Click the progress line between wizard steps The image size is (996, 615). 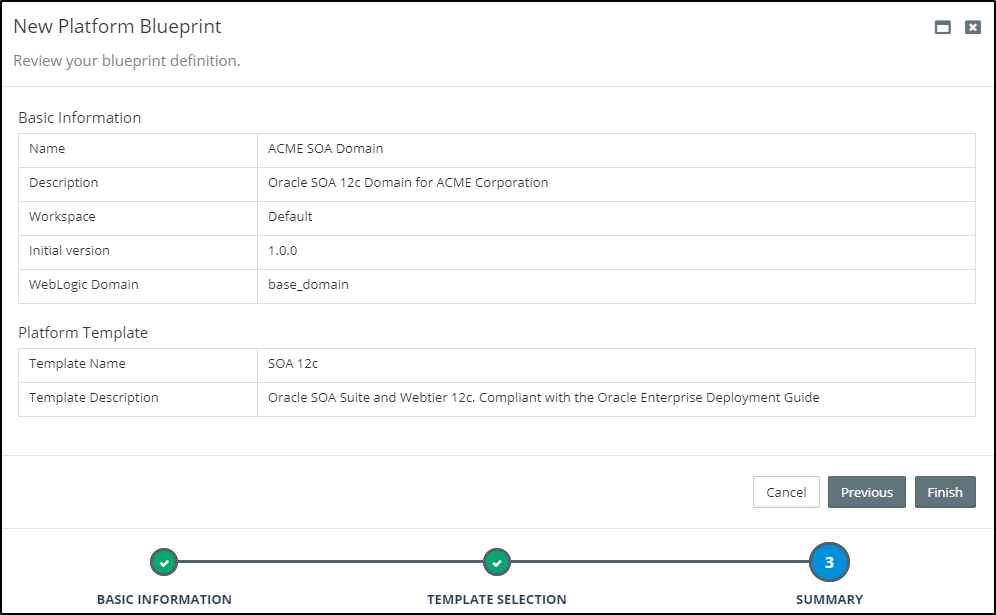tap(330, 563)
